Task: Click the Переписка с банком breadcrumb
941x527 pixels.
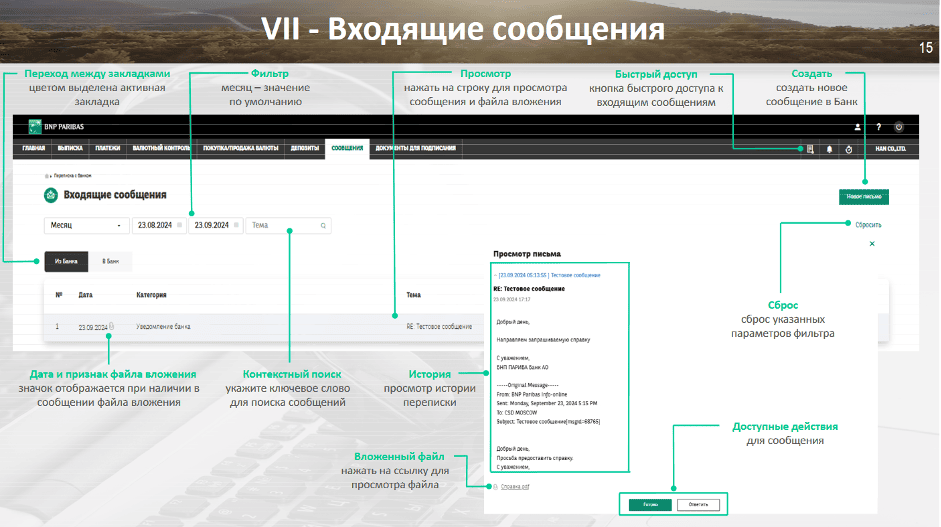Action: 72,176
